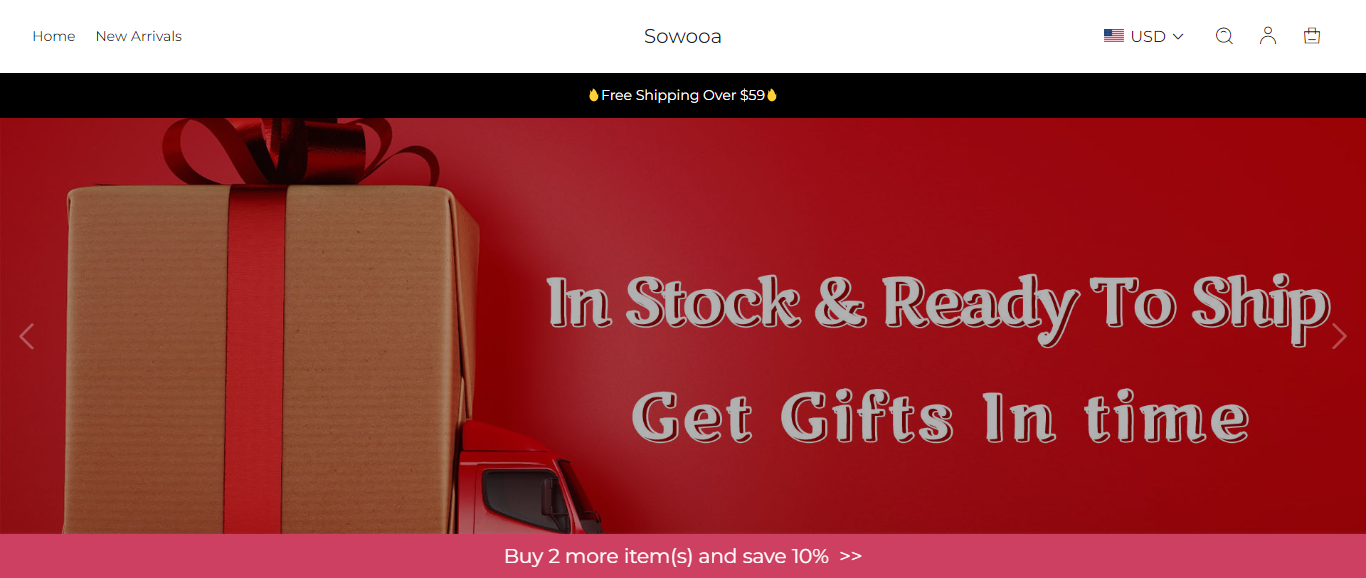The width and height of the screenshot is (1366, 578).
Task: Click the flame icon before Free Shipping
Action: (593, 95)
